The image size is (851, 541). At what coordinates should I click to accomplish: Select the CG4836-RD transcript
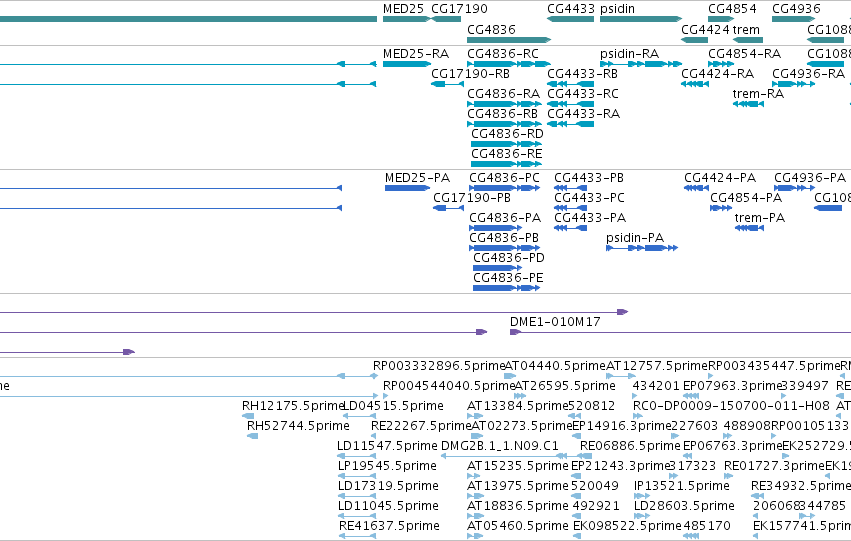point(506,144)
